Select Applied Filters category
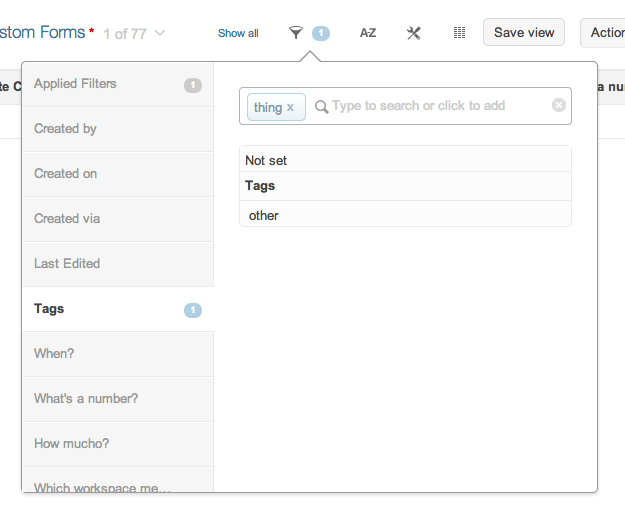Screen dimensions: 625x514 [118, 84]
